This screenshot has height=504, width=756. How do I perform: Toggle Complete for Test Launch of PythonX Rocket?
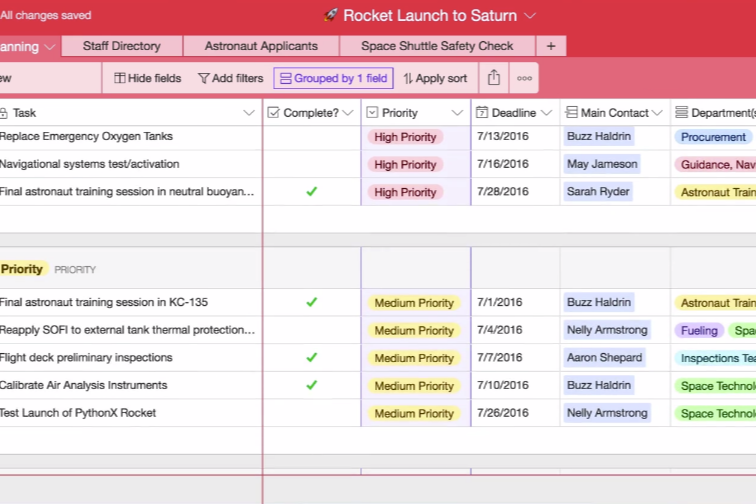click(x=311, y=413)
